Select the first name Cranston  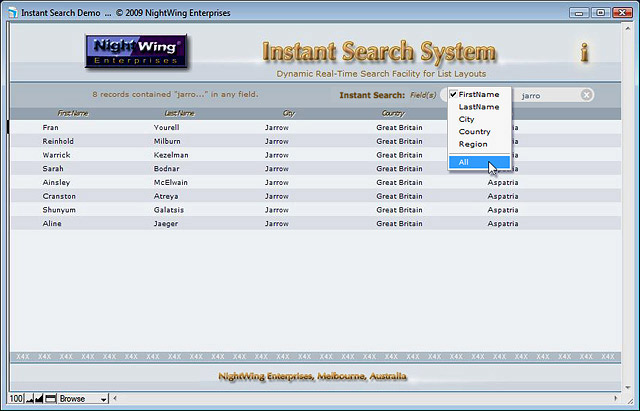[x=59, y=196]
